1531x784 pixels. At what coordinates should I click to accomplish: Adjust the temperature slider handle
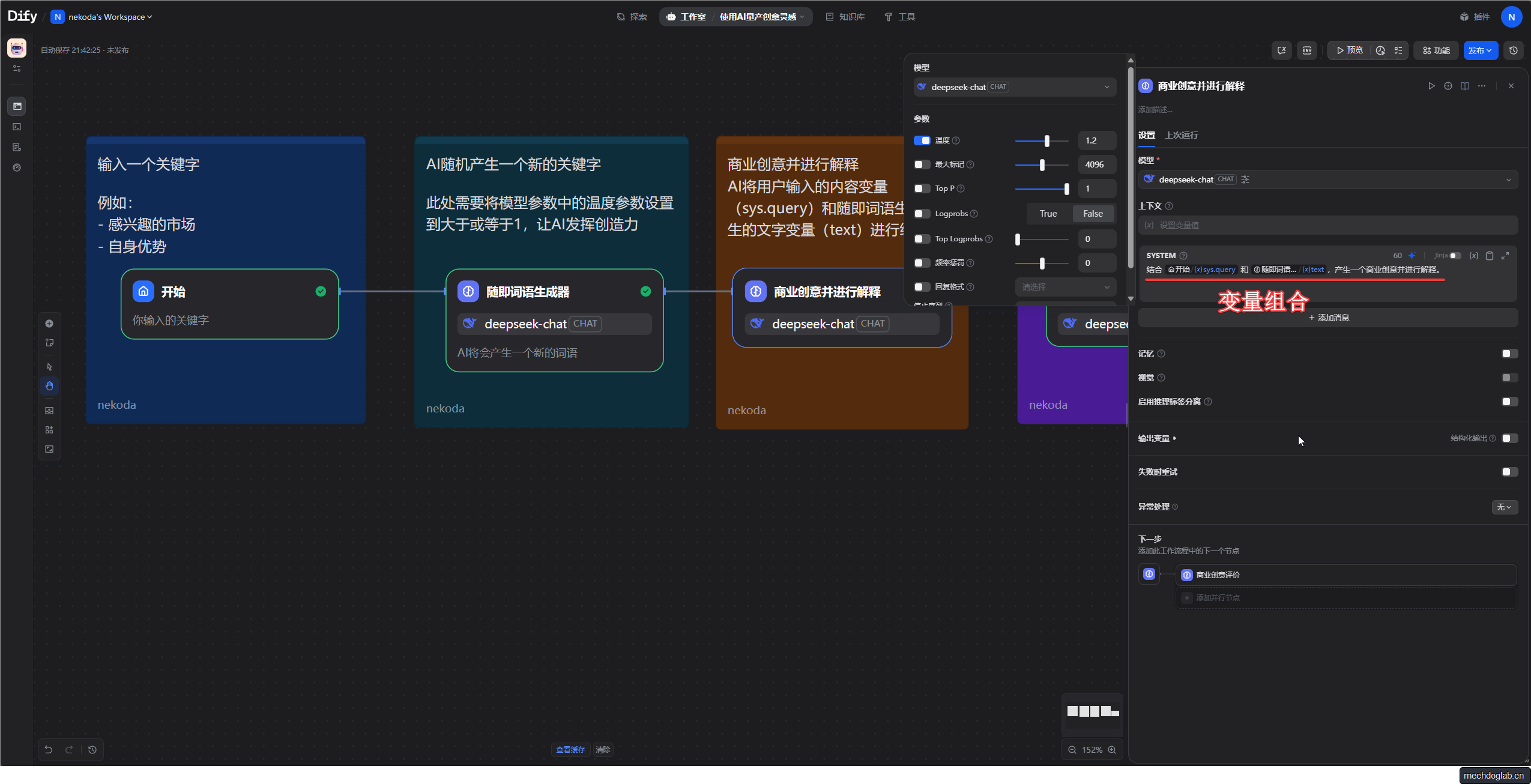pyautogui.click(x=1047, y=140)
